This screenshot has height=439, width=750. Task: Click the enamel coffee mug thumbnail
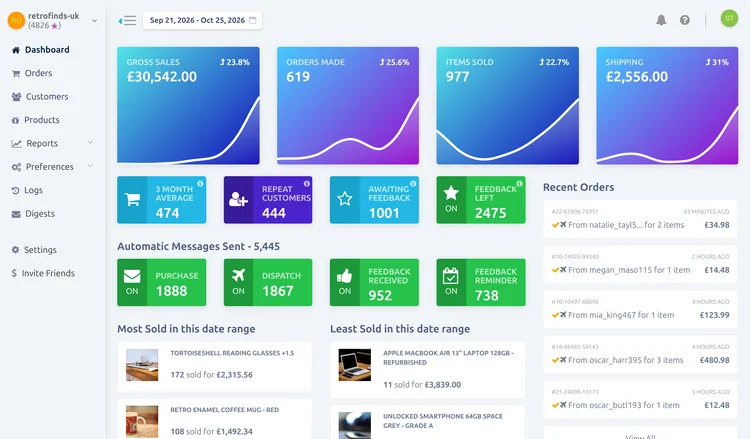(x=142, y=422)
